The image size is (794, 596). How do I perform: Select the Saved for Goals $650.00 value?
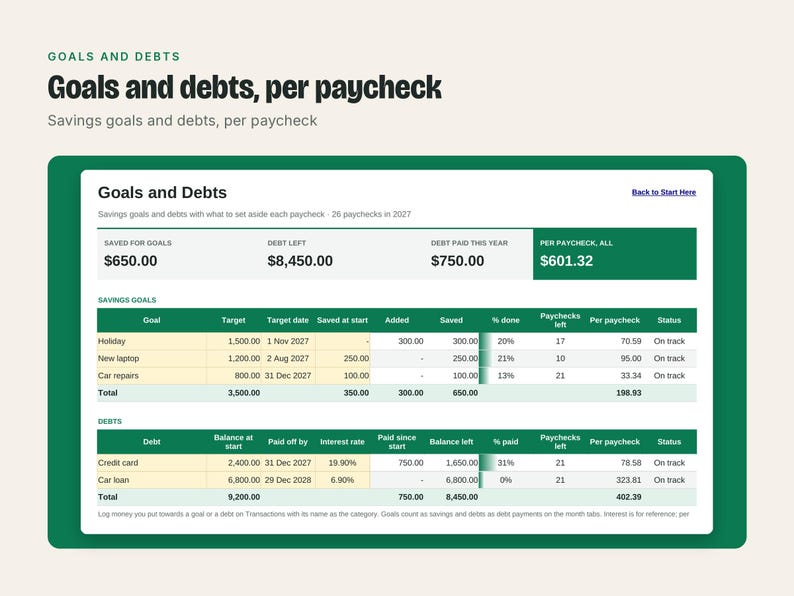(x=131, y=261)
